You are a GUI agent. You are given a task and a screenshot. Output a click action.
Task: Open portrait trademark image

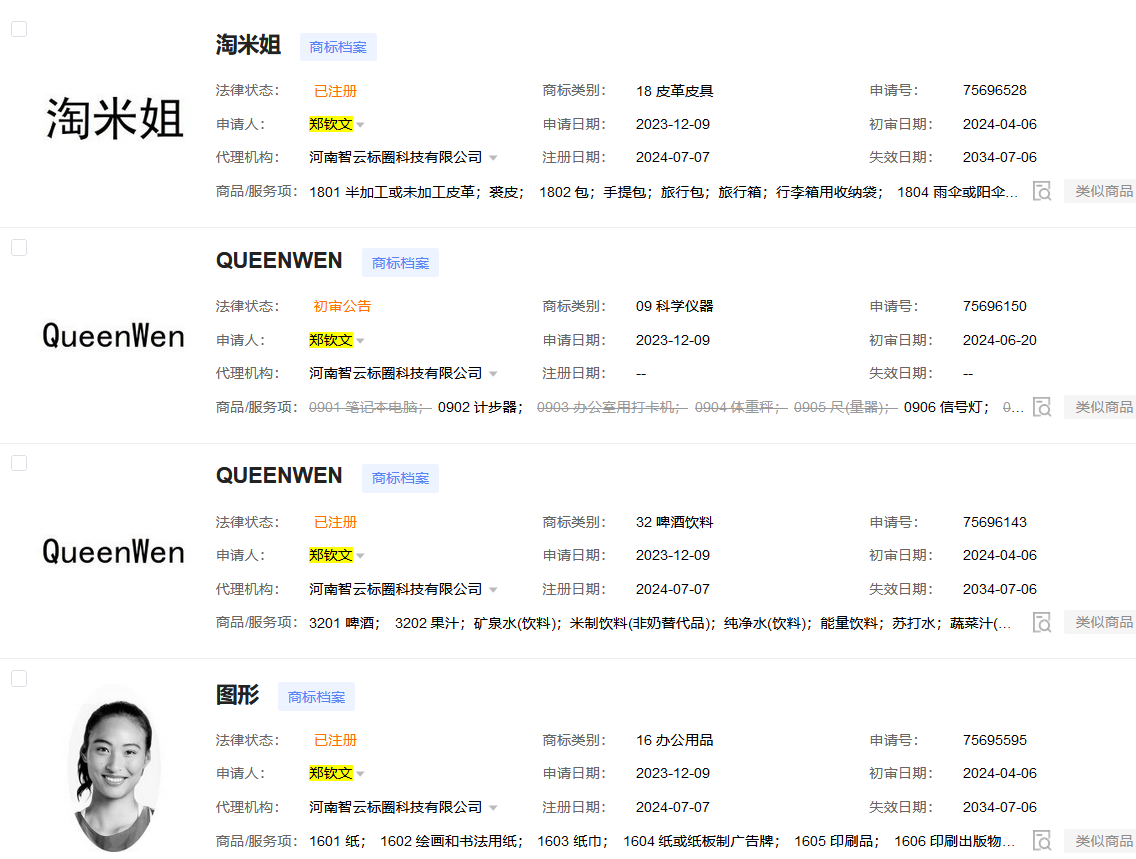(114, 771)
